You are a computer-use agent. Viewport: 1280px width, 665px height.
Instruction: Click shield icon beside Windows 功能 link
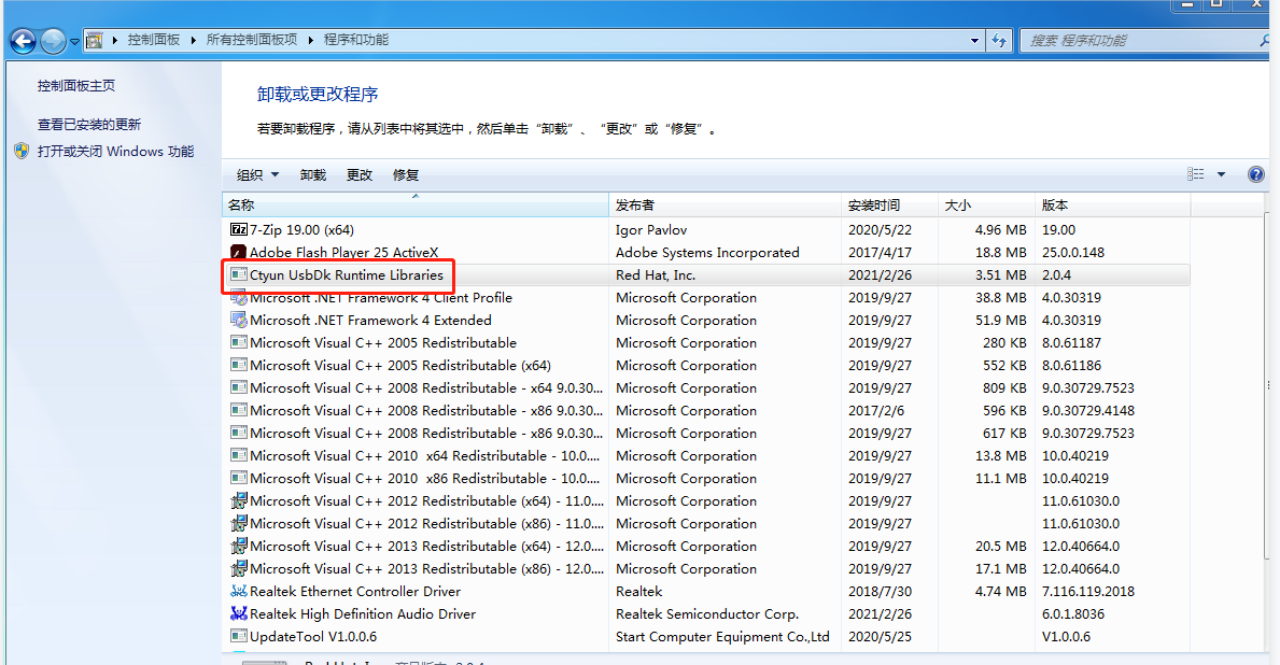[22, 151]
